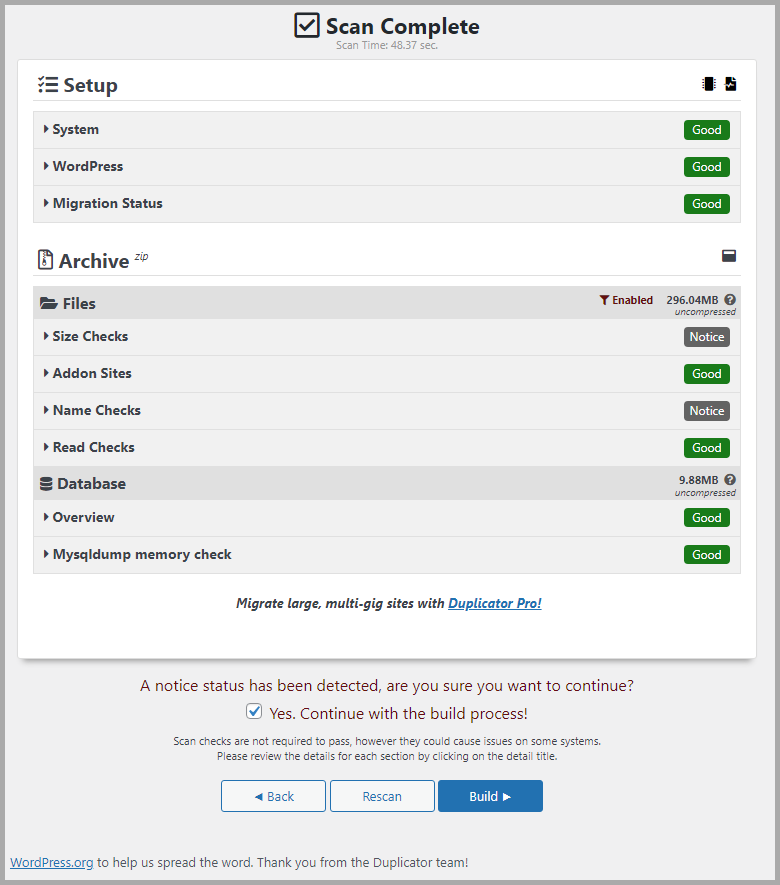Open the Mysqldump memory check details
Screen dimensions: 780x885
(x=142, y=554)
